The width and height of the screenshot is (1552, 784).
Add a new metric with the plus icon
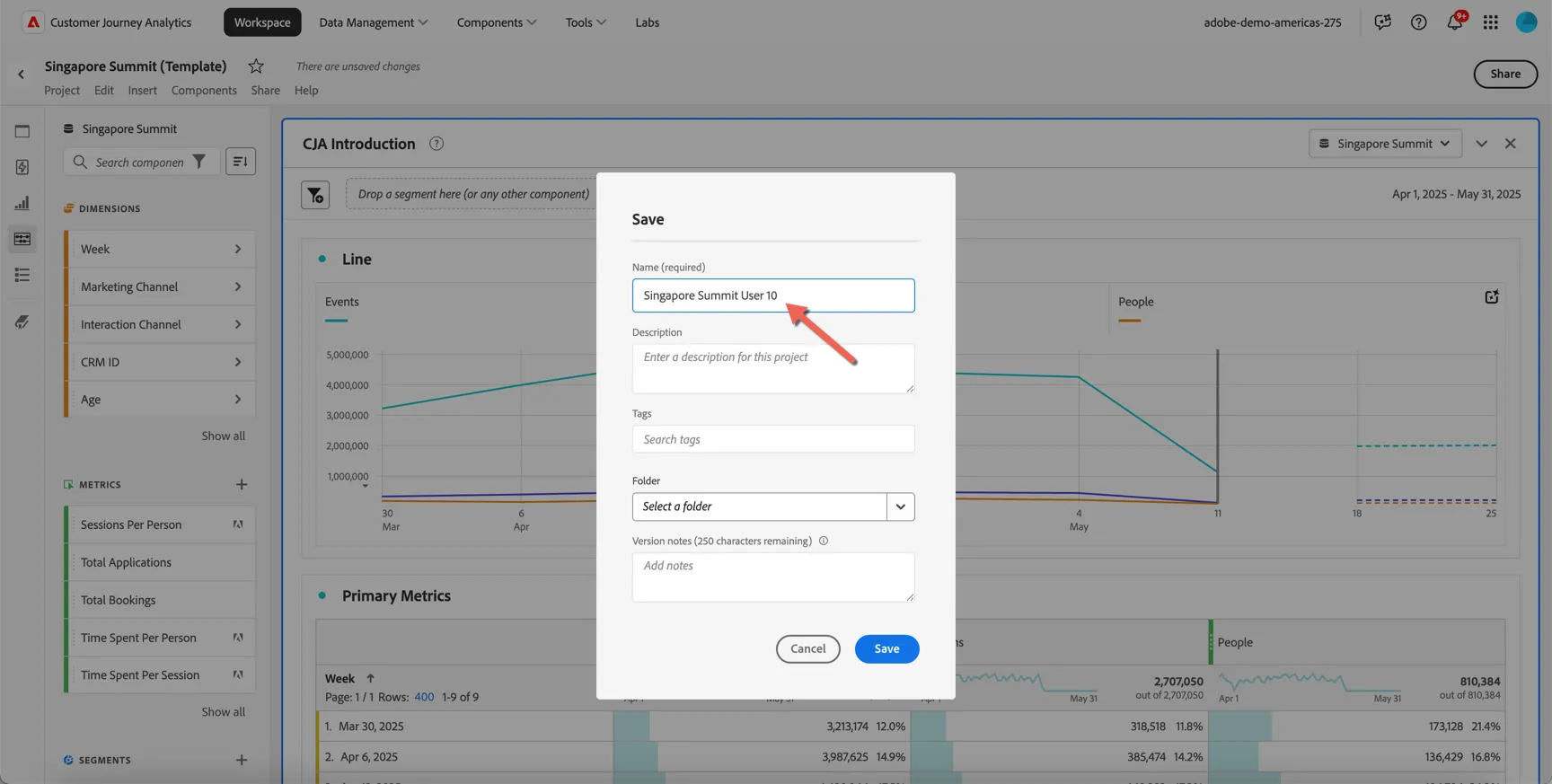[242, 484]
